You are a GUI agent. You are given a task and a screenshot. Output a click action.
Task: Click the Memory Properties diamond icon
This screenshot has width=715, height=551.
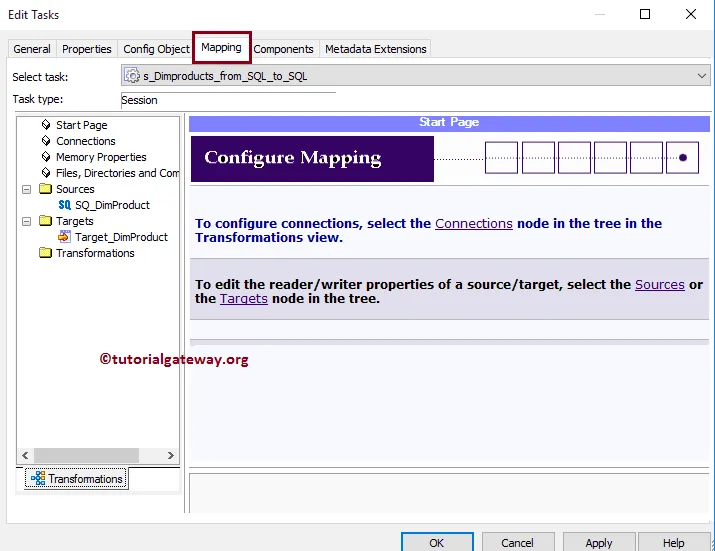point(46,156)
